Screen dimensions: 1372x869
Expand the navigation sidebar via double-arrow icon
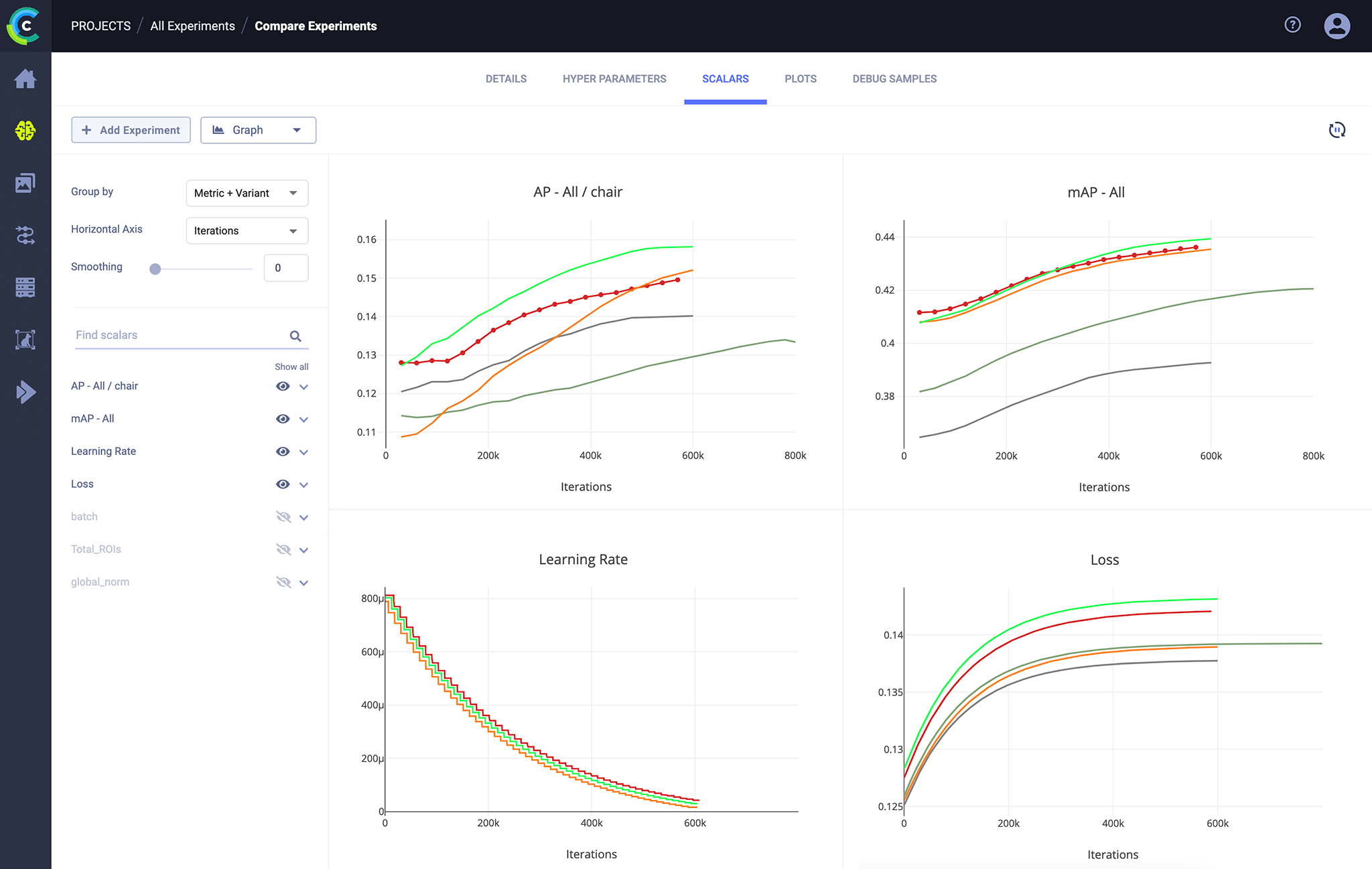tap(25, 391)
